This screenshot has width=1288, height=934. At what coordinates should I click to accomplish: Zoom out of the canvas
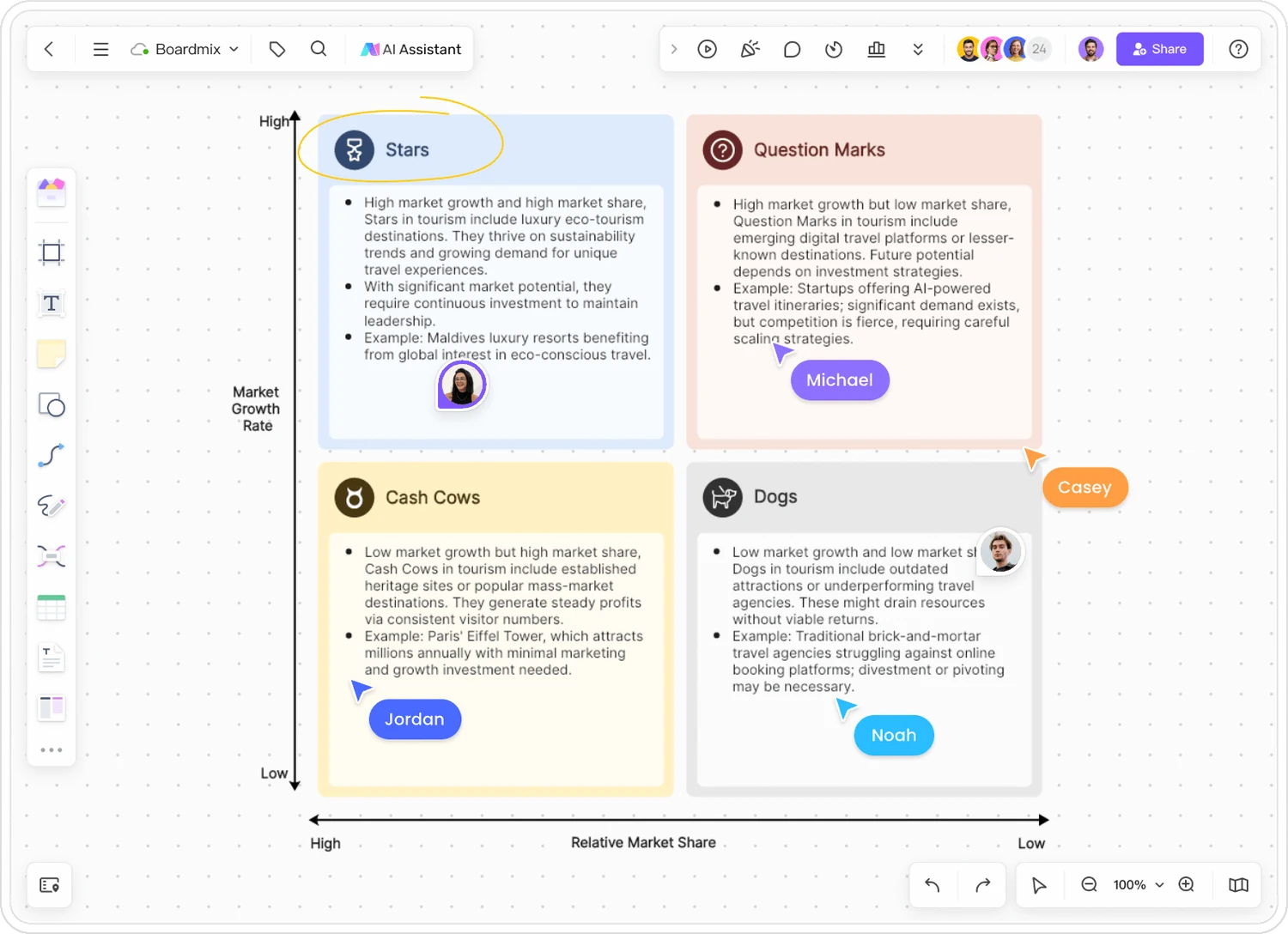click(1089, 885)
